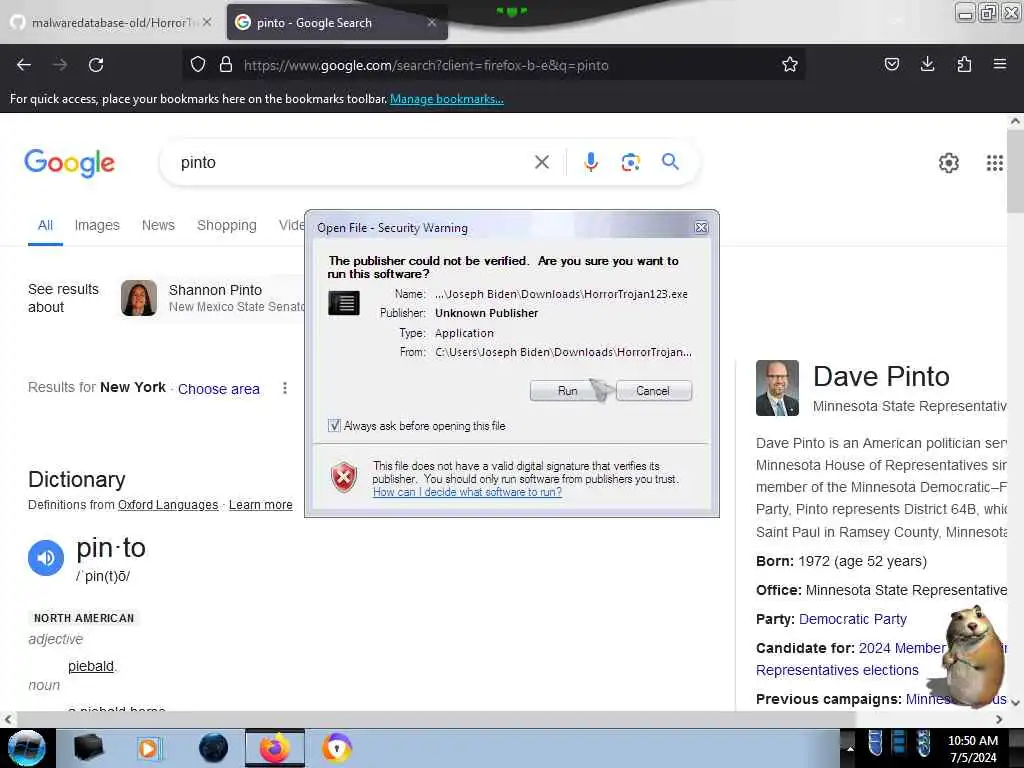Switch to the Shopping results tab
The image size is (1024, 768).
coord(227,225)
